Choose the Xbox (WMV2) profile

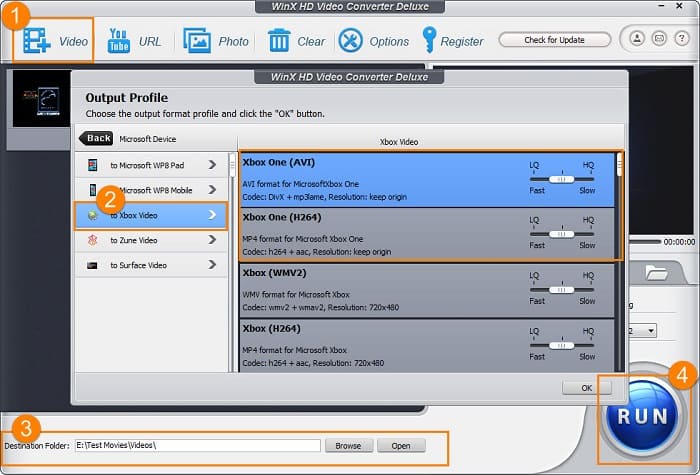[427, 291]
